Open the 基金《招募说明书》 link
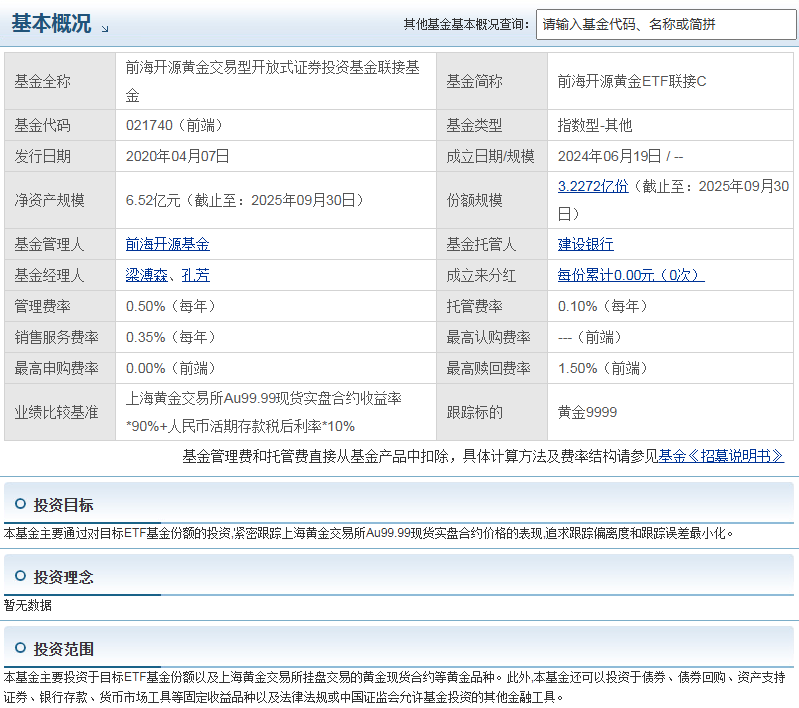 click(x=721, y=456)
